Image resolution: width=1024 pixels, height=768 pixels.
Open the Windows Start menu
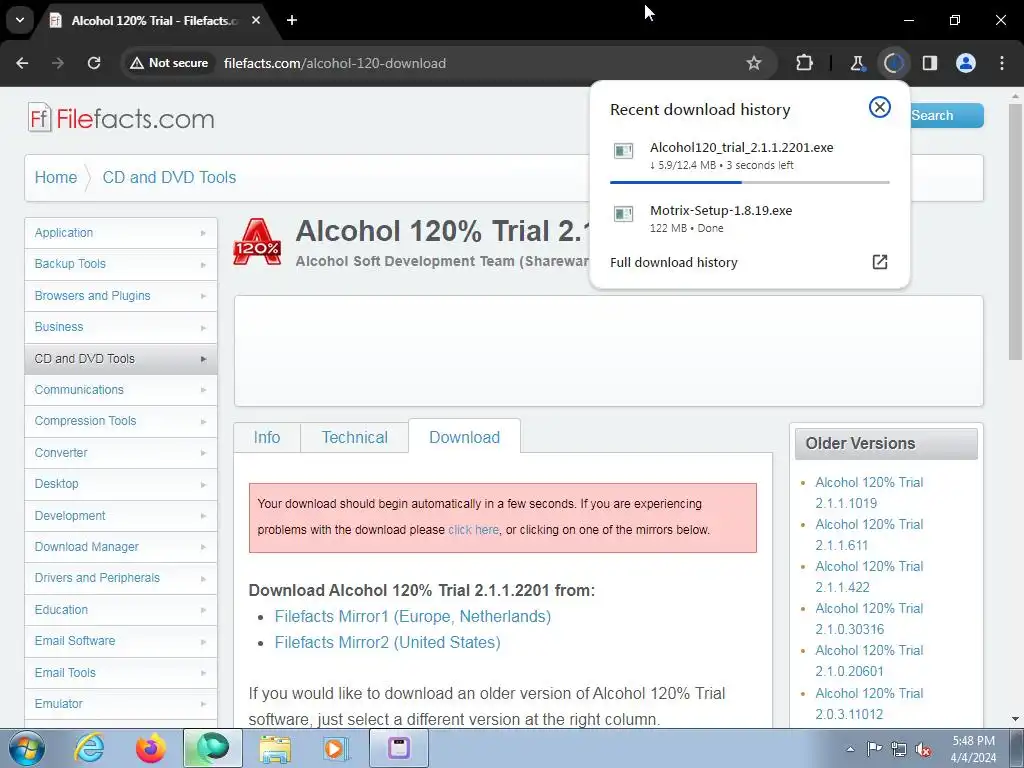point(27,748)
